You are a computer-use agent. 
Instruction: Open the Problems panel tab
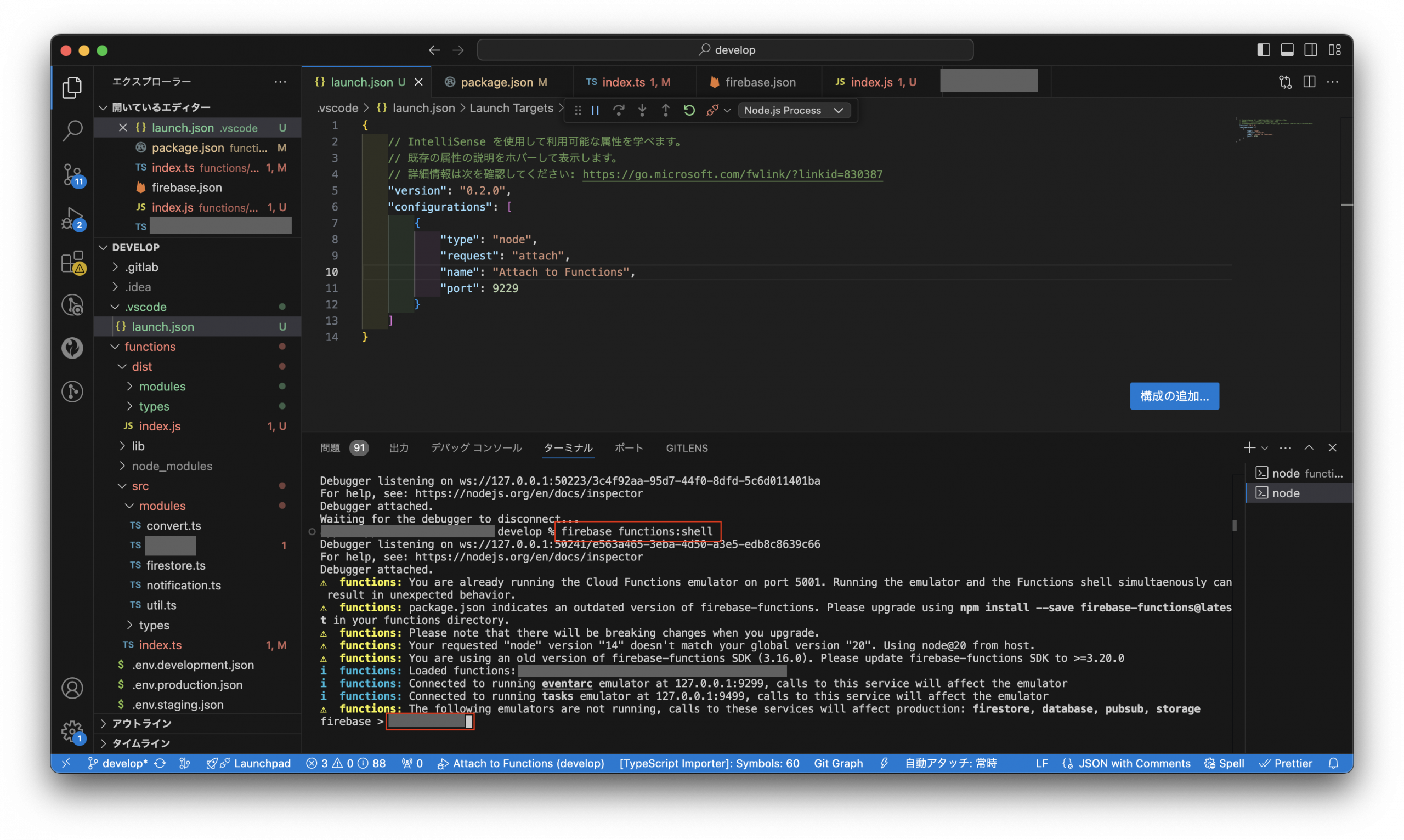click(344, 448)
